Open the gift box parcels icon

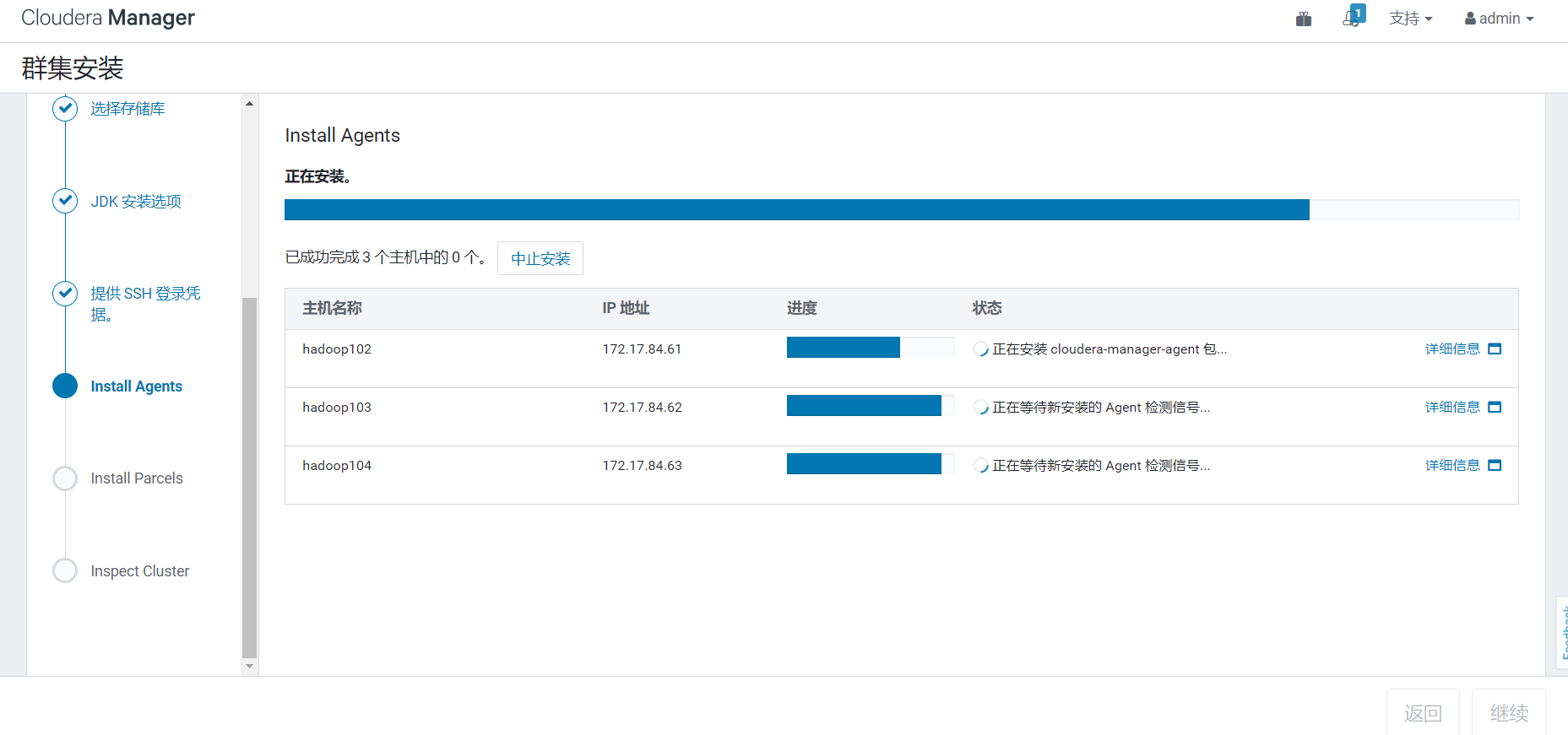tap(1304, 19)
